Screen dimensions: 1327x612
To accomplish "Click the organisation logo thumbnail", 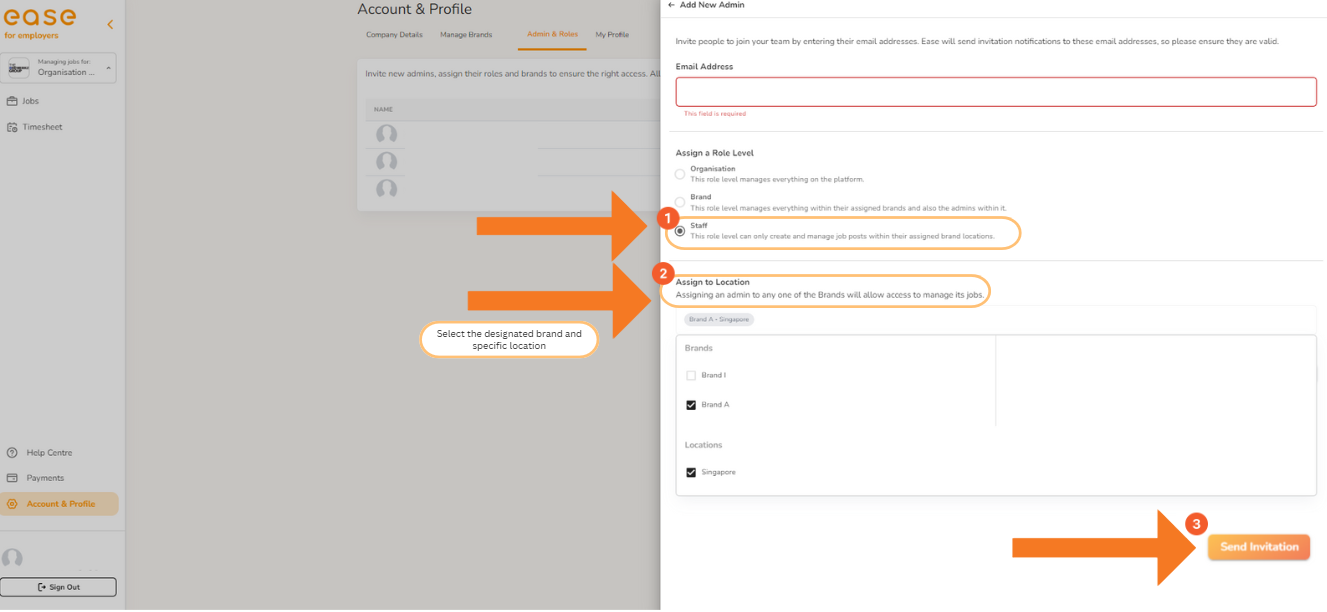I will [18, 67].
